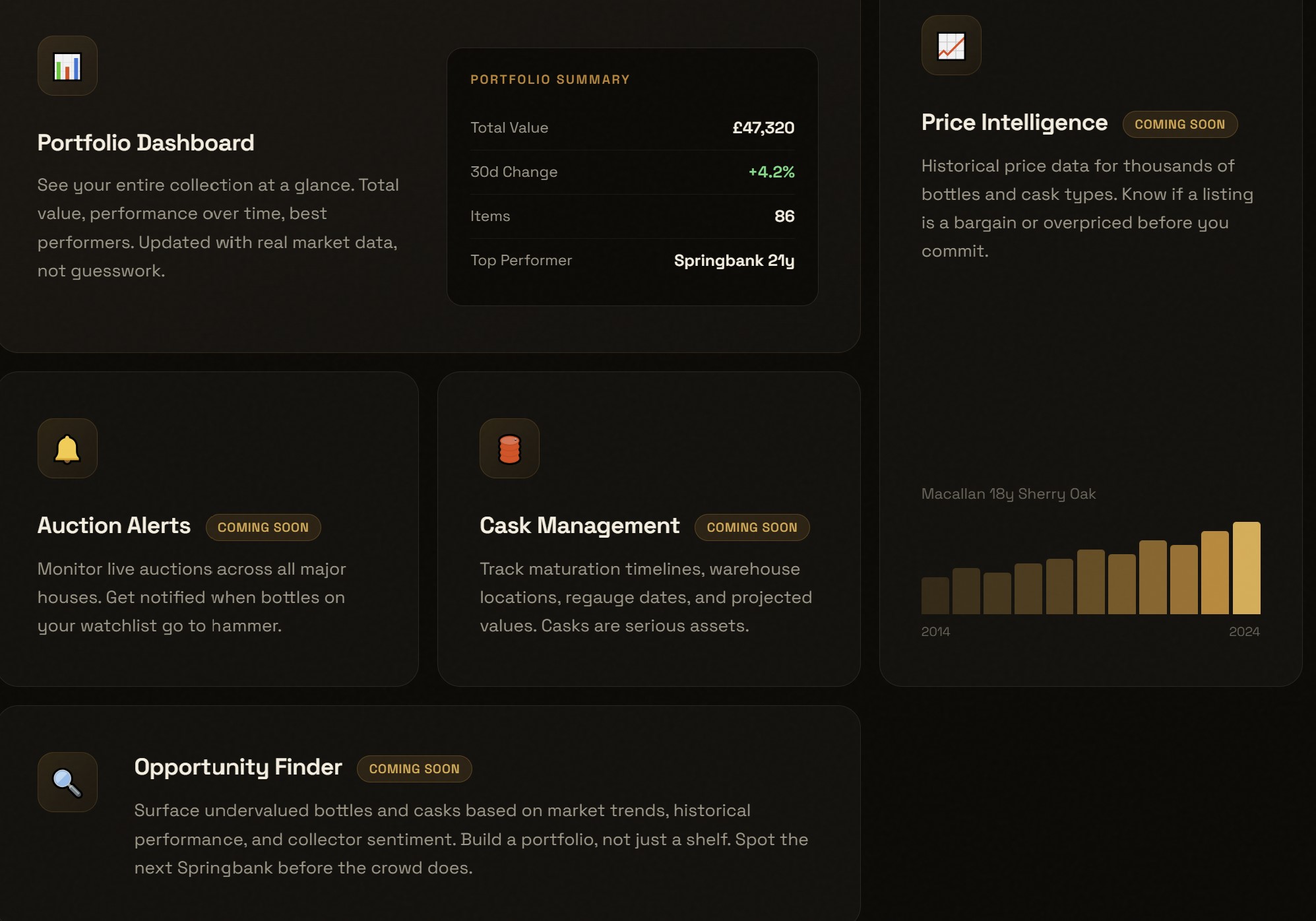Click the Price Intelligence trend chart icon
The width and height of the screenshot is (1316, 921).
(x=951, y=46)
